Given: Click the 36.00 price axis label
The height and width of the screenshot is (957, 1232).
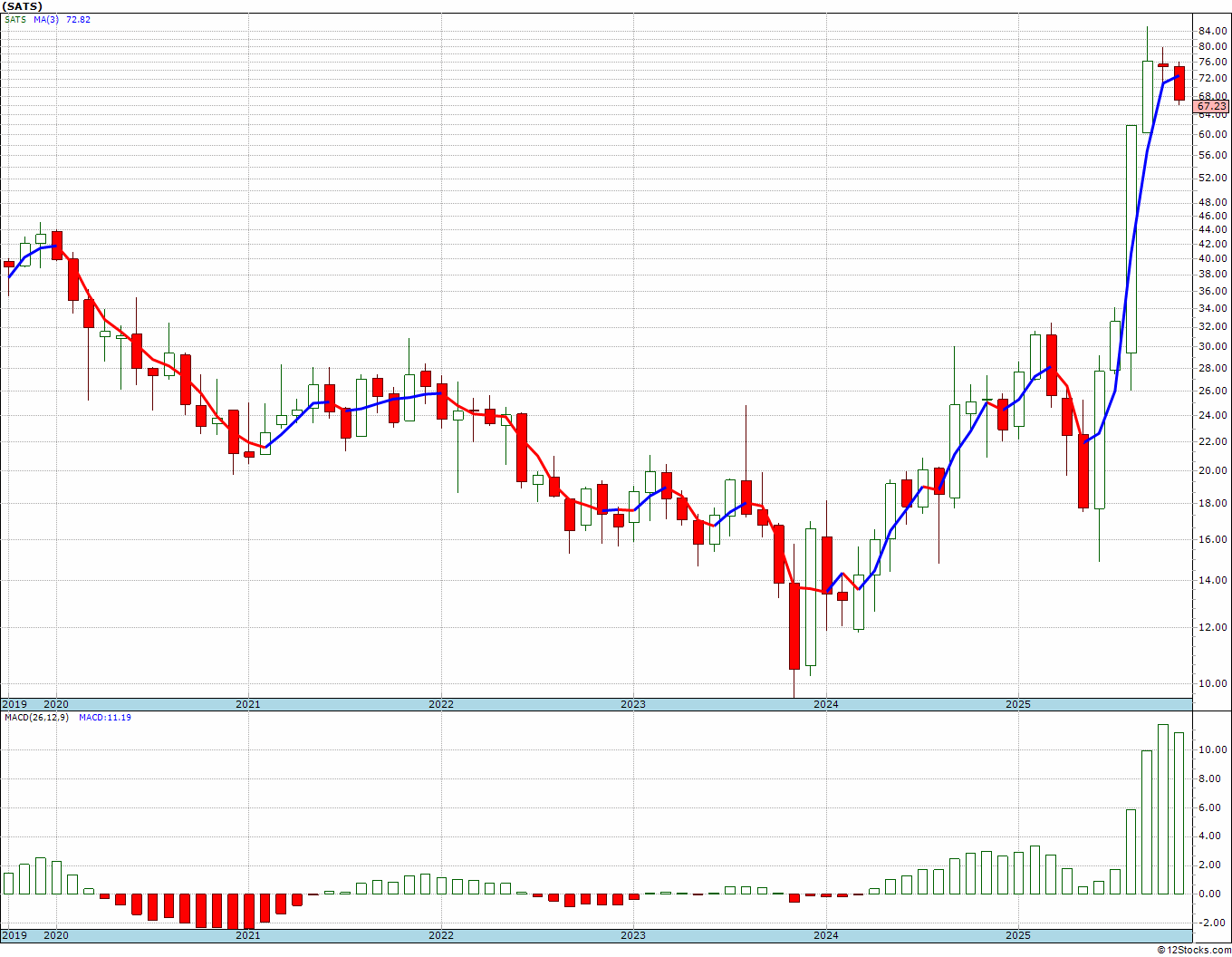Looking at the screenshot, I should point(1212,292).
